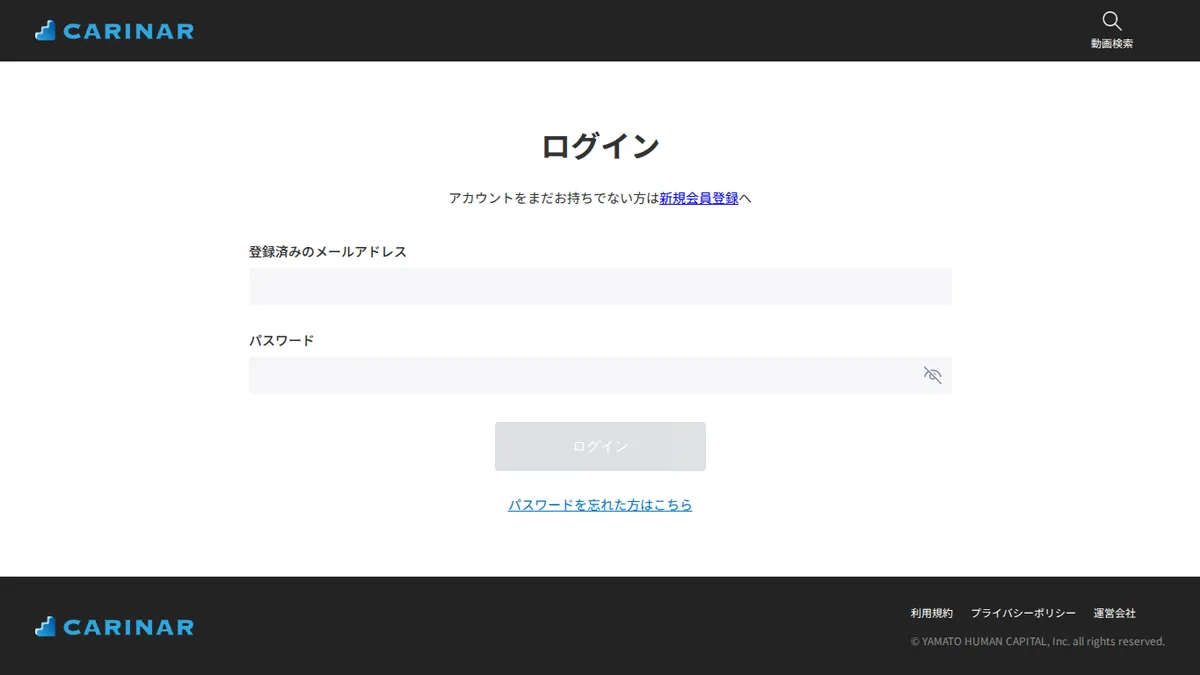This screenshot has height=675, width=1200.
Task: Open the パスワードを忘れた方はこちら link
Action: [600, 505]
